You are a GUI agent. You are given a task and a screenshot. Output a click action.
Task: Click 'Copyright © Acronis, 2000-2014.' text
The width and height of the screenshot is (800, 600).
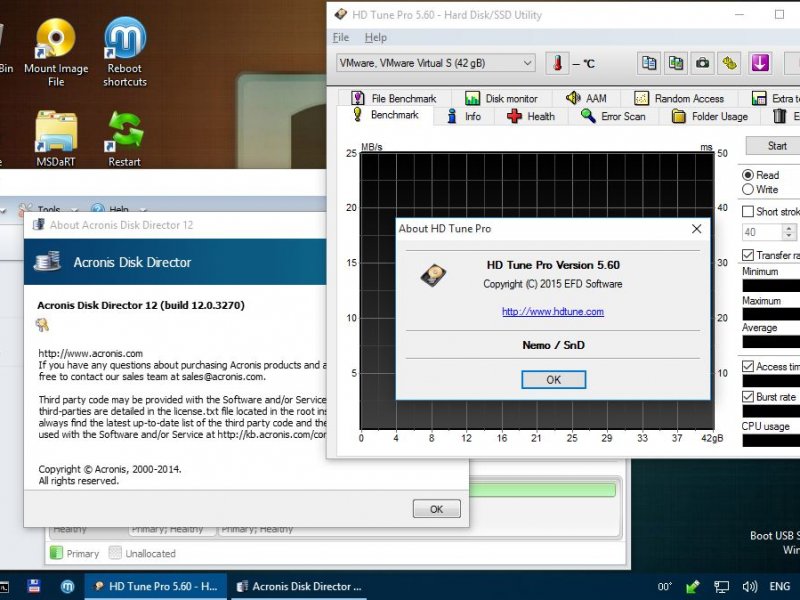[x=110, y=469]
